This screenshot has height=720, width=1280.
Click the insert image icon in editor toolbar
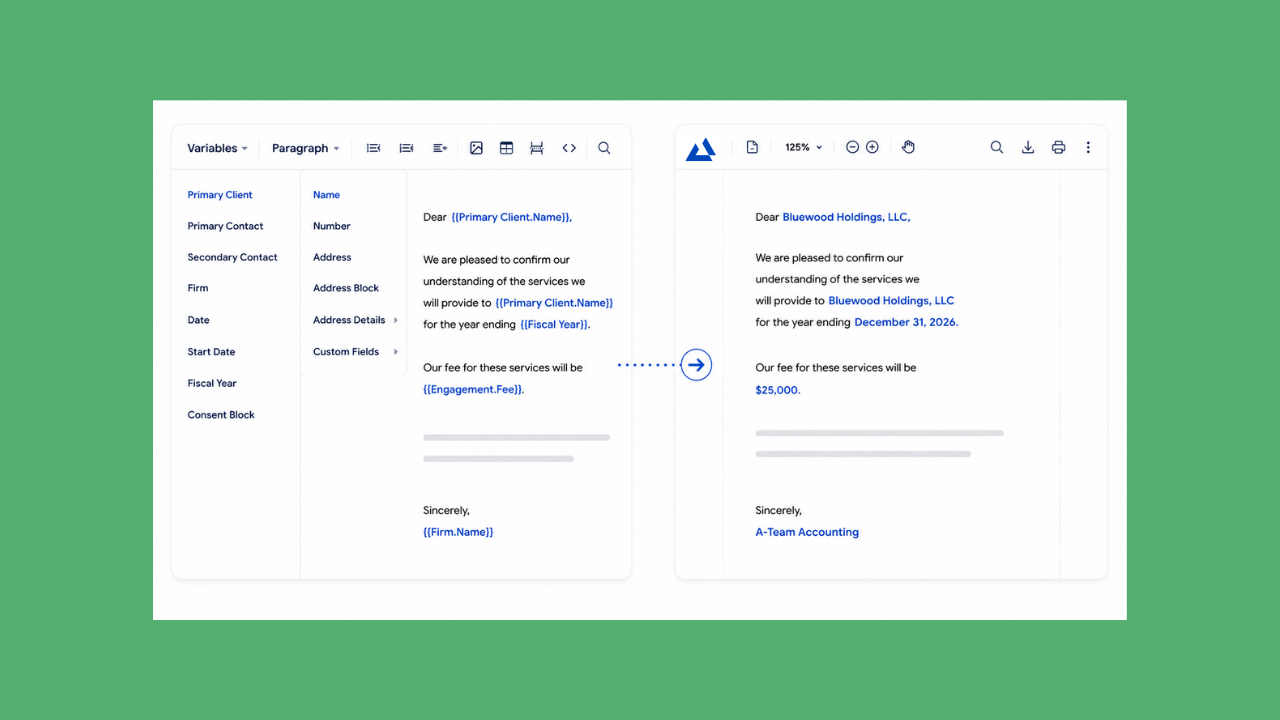point(476,148)
